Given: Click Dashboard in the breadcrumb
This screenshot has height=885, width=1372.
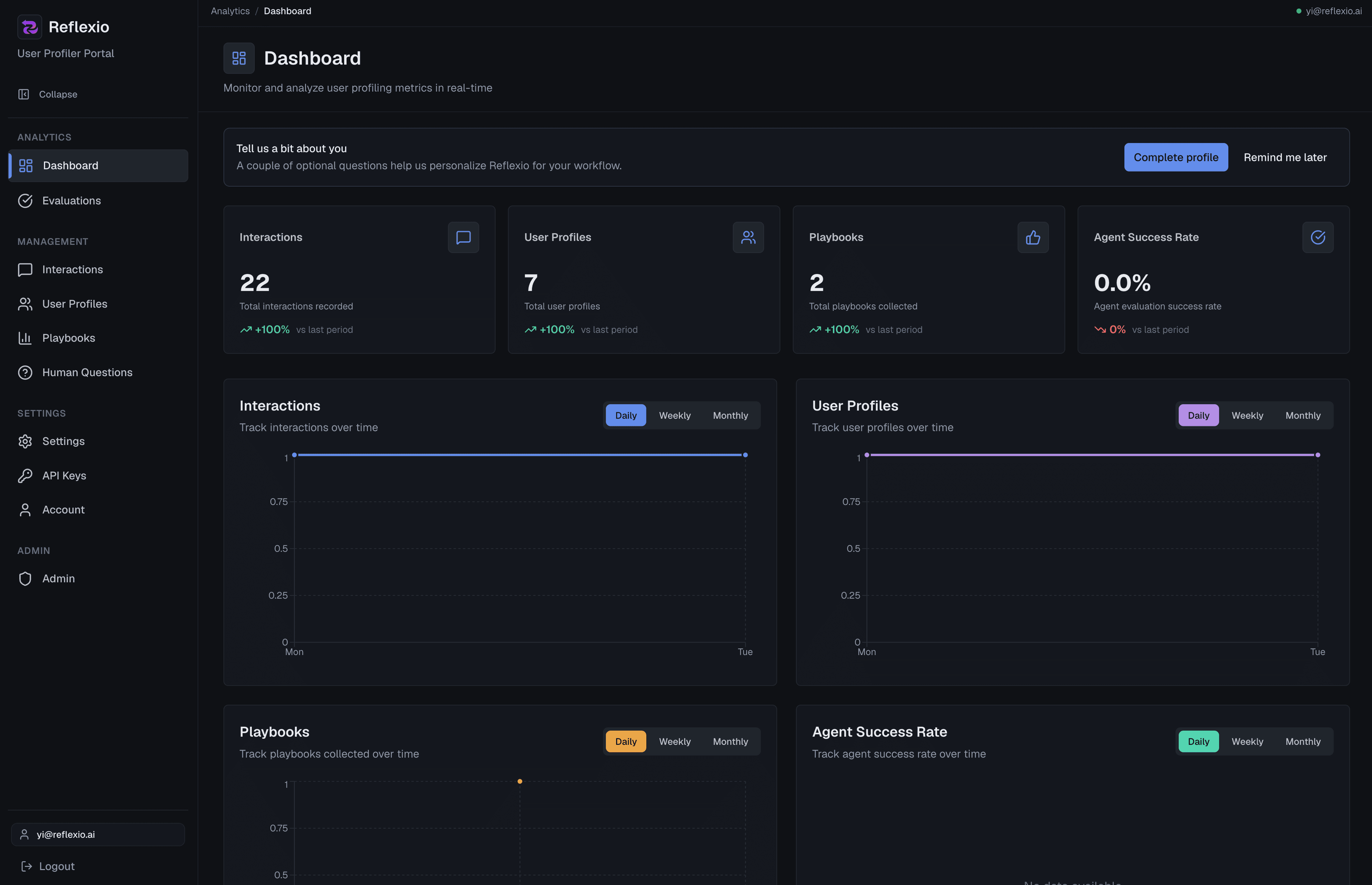Looking at the screenshot, I should pyautogui.click(x=287, y=11).
